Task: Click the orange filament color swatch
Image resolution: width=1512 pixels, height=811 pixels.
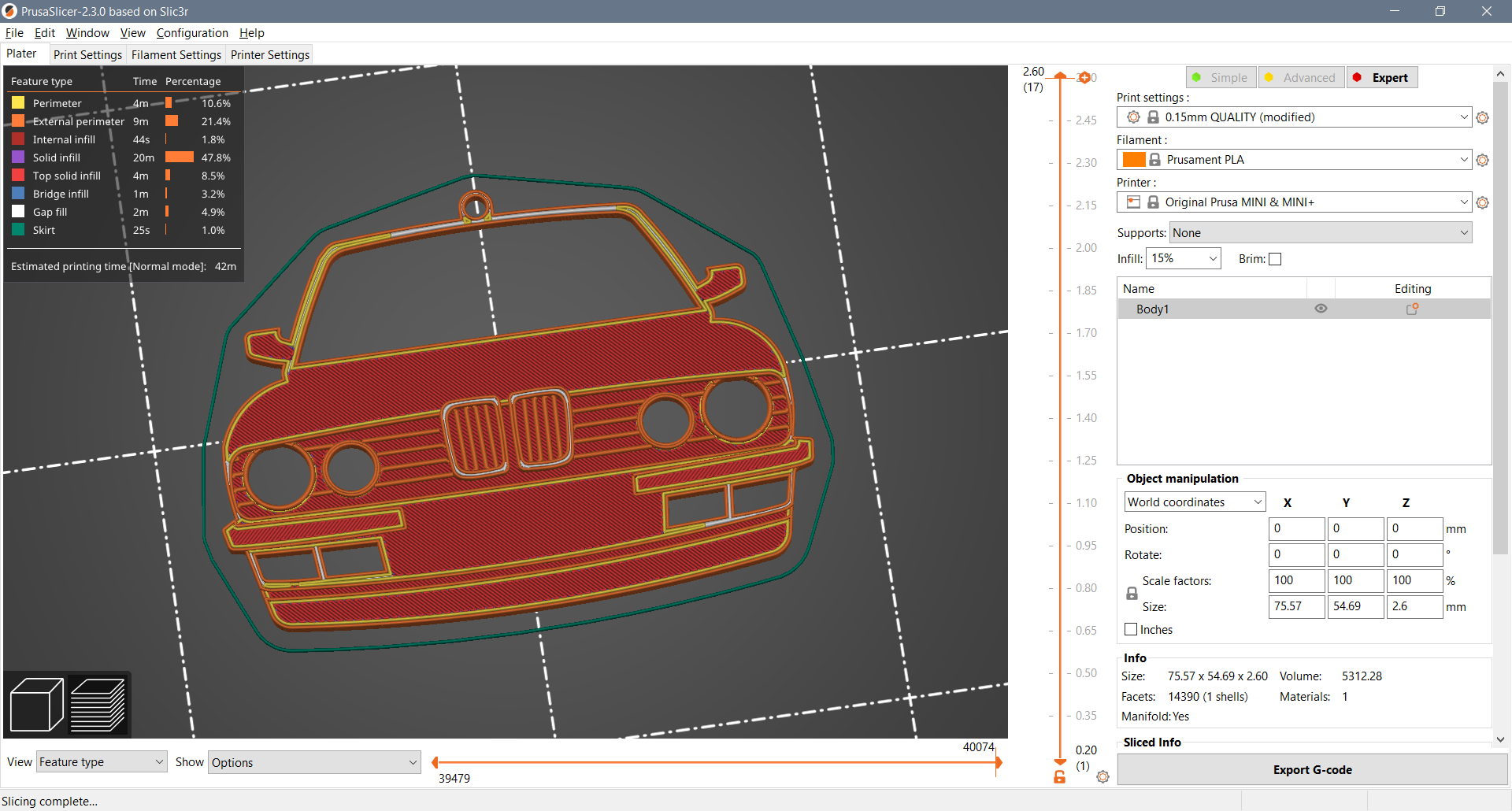Action: click(x=1134, y=160)
